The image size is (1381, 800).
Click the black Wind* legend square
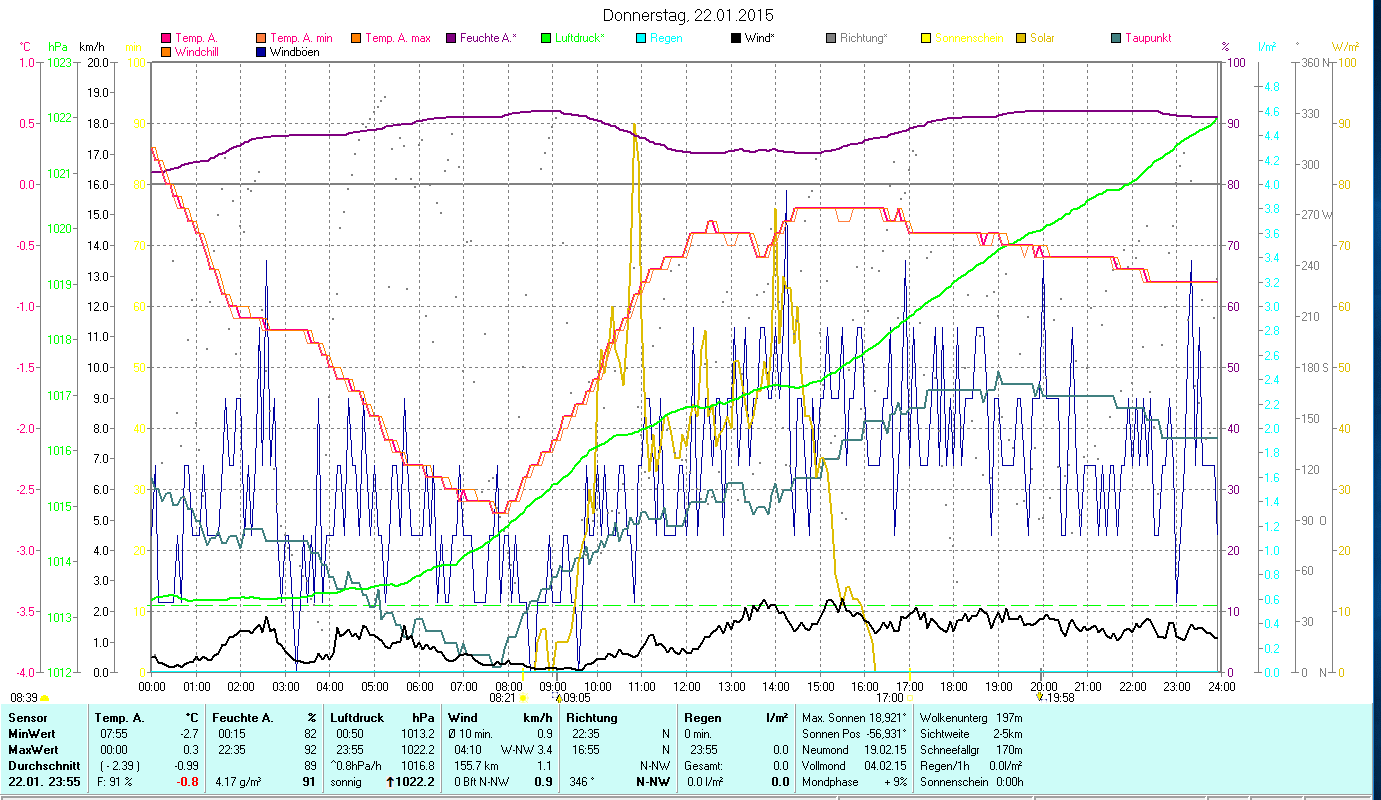pyautogui.click(x=735, y=39)
